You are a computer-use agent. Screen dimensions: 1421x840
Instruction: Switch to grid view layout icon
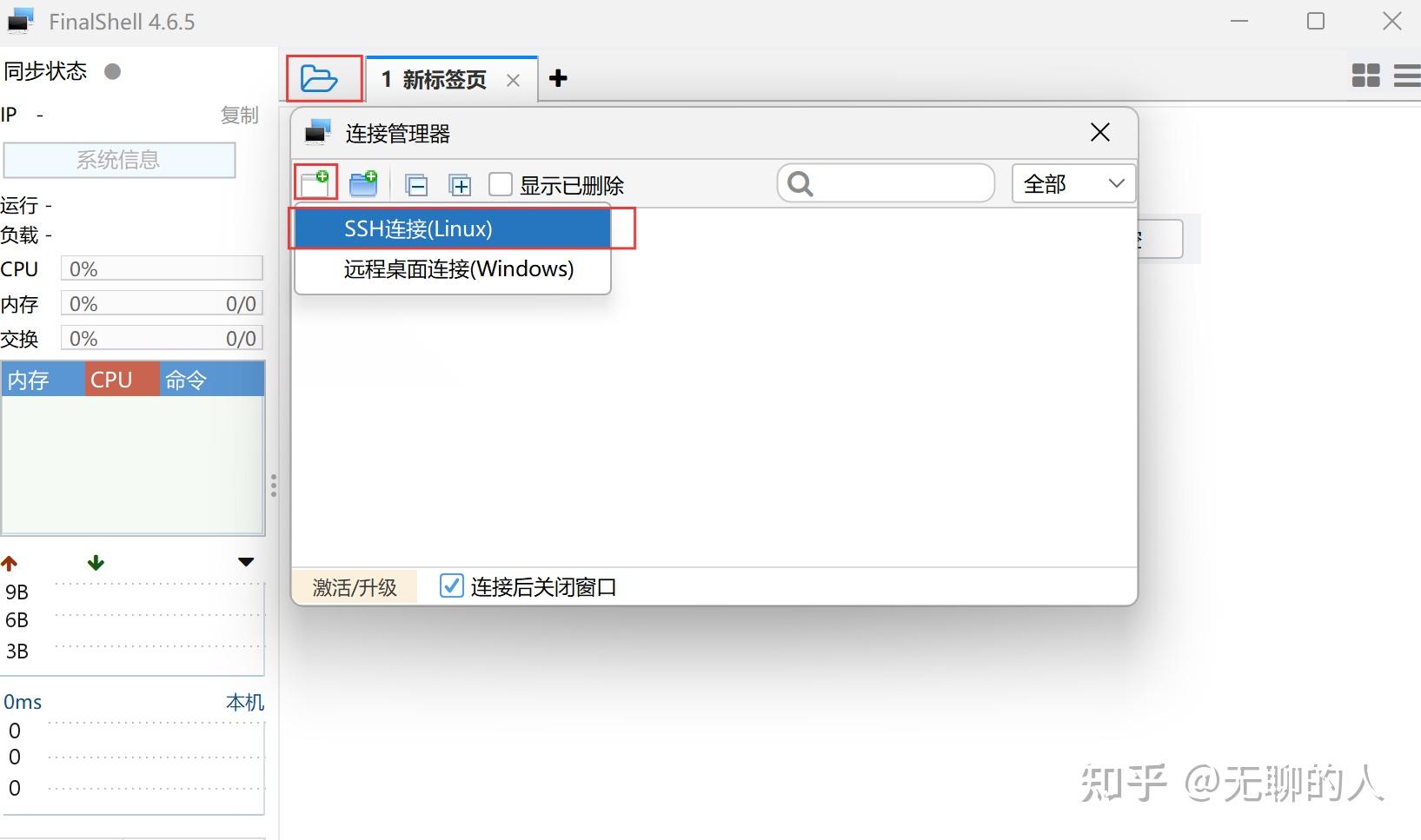coord(1366,76)
